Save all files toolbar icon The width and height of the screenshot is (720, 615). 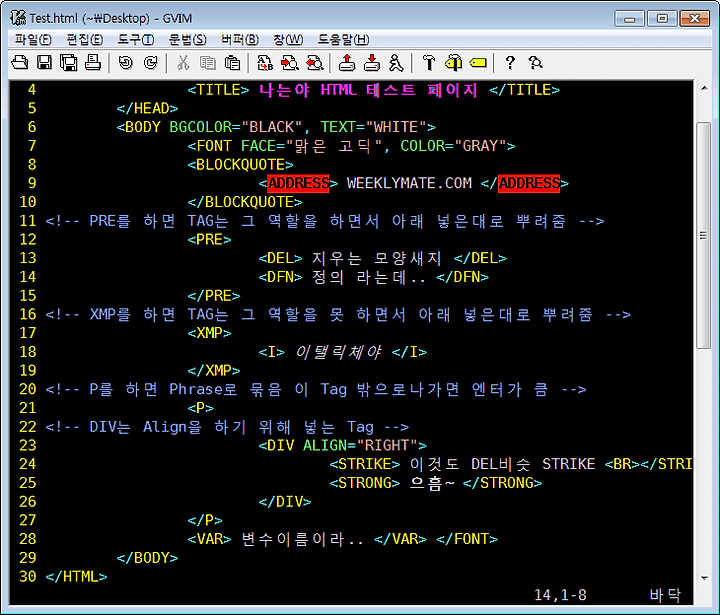coord(68,62)
